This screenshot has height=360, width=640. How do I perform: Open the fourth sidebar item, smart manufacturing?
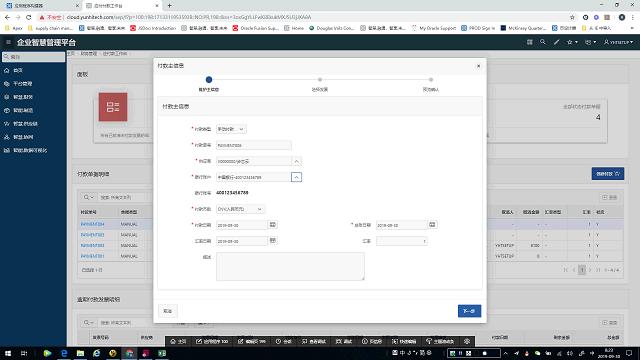[x=33, y=110]
